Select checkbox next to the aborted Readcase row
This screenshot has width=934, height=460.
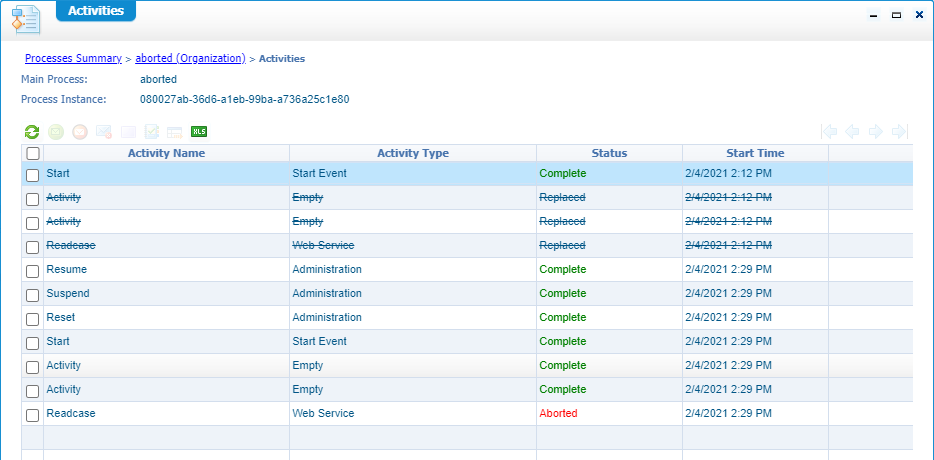point(33,415)
